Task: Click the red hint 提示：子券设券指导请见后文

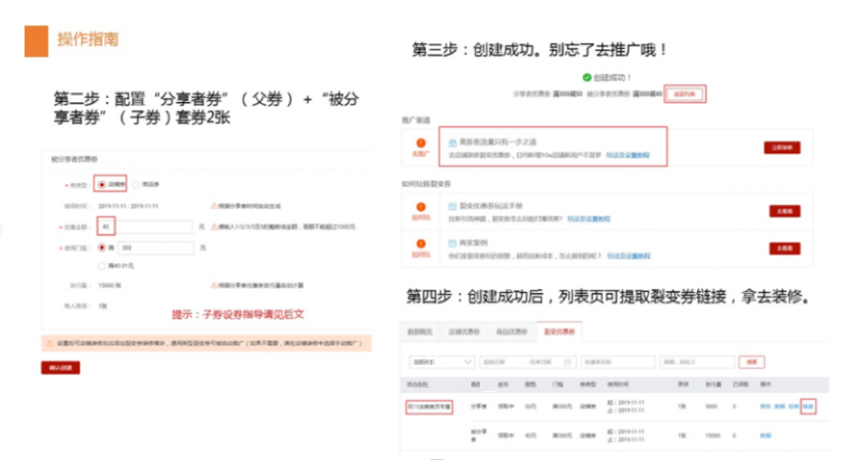Action: [x=237, y=315]
